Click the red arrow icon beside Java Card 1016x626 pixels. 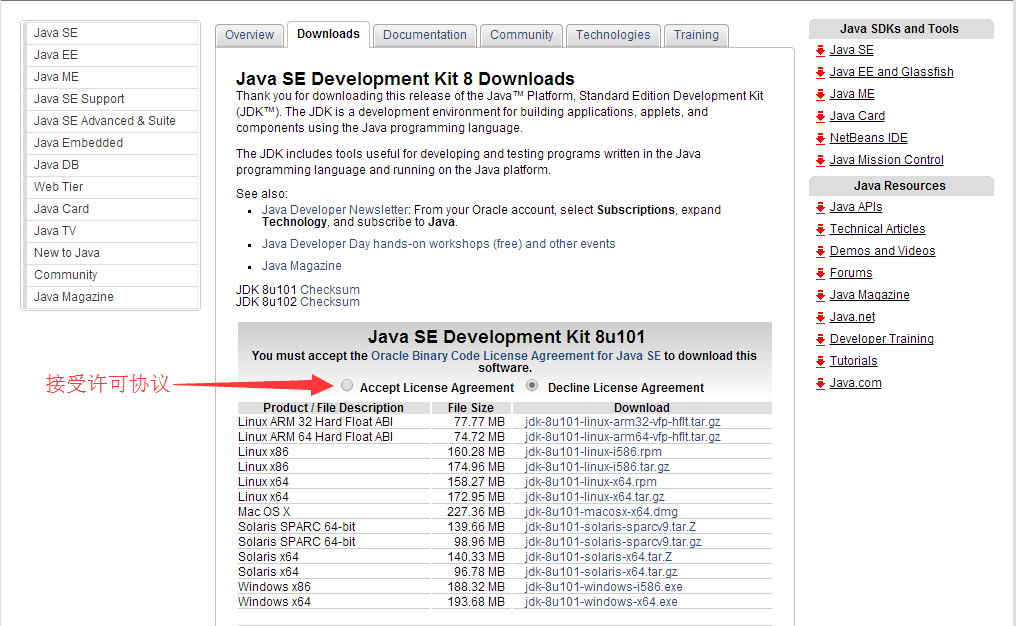820,116
